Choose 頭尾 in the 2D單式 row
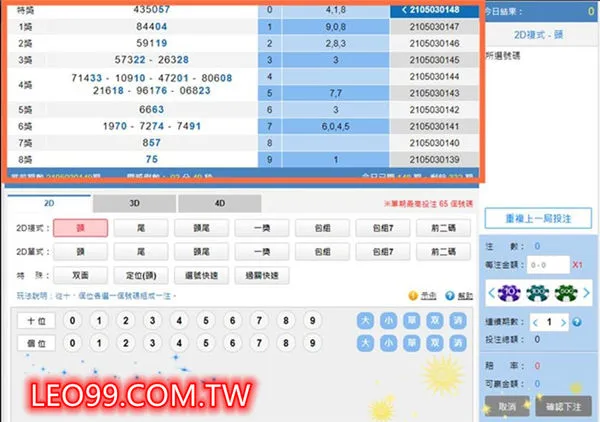The width and height of the screenshot is (600, 422). tap(201, 252)
